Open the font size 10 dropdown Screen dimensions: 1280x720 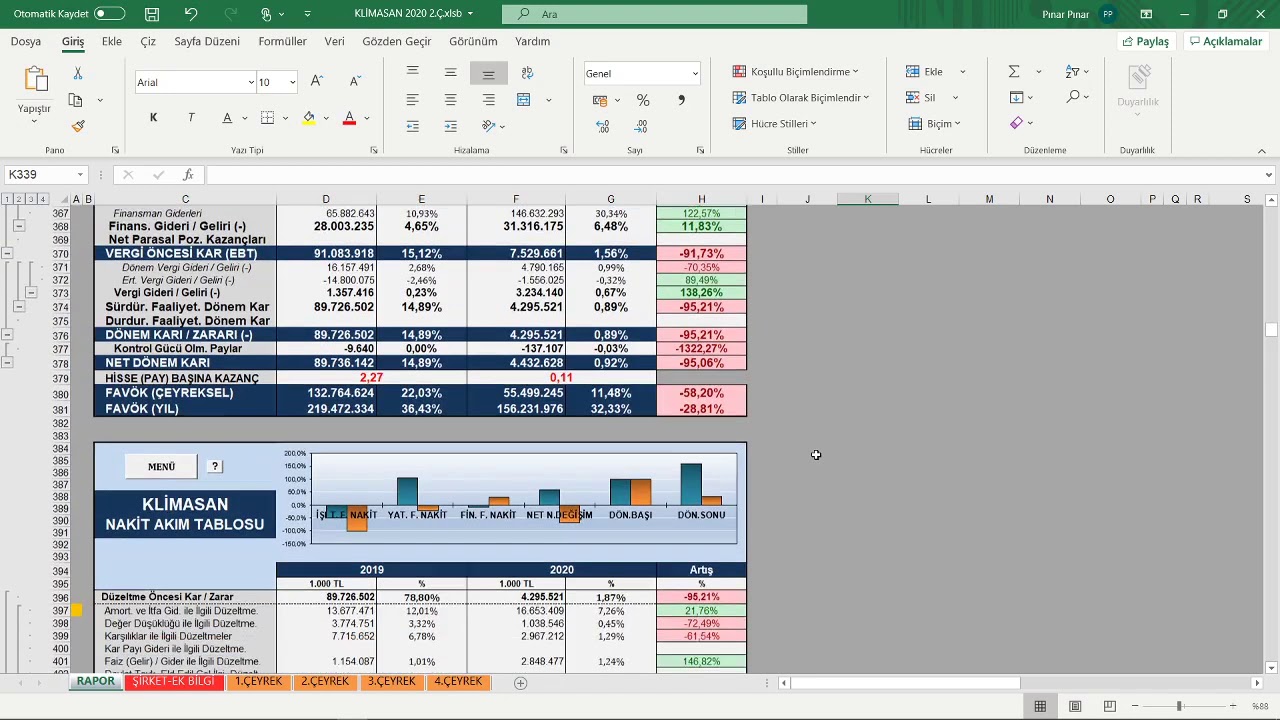tap(292, 82)
